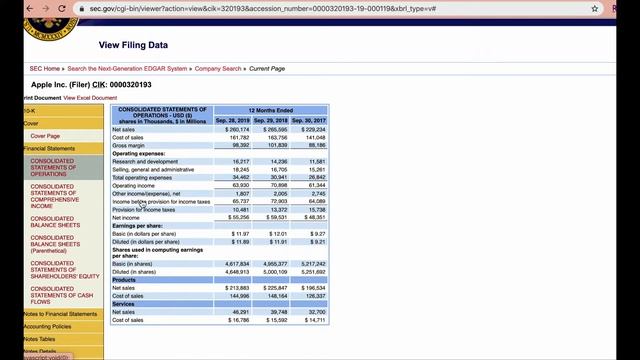Click Diluted (in dollars per share) label
This screenshot has width=640, height=360.
(146, 242)
